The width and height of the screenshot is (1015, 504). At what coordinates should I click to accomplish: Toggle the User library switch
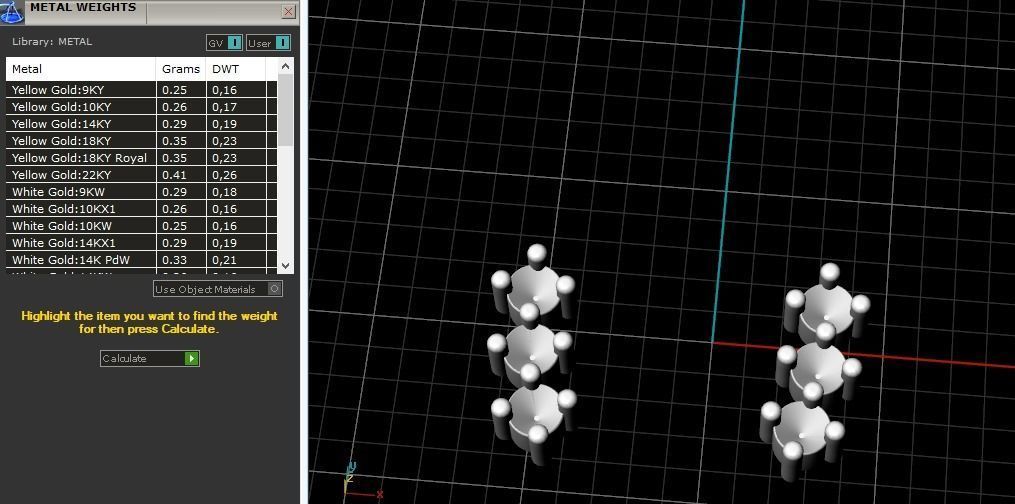(268, 43)
